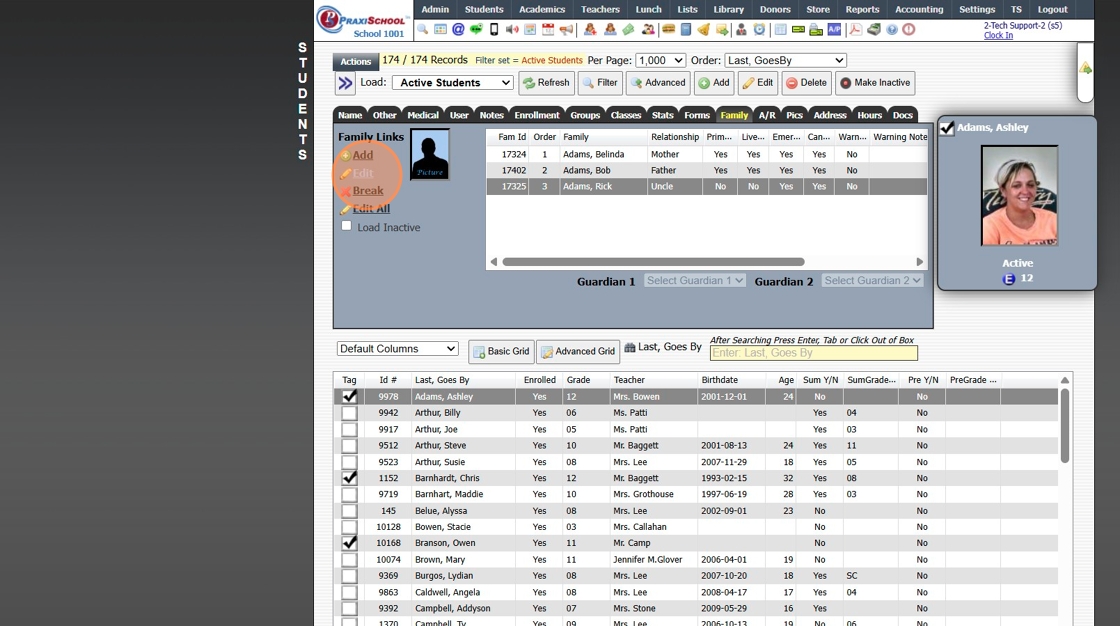
Task: Open the Per Page 1,000 dropdown
Action: (661, 61)
